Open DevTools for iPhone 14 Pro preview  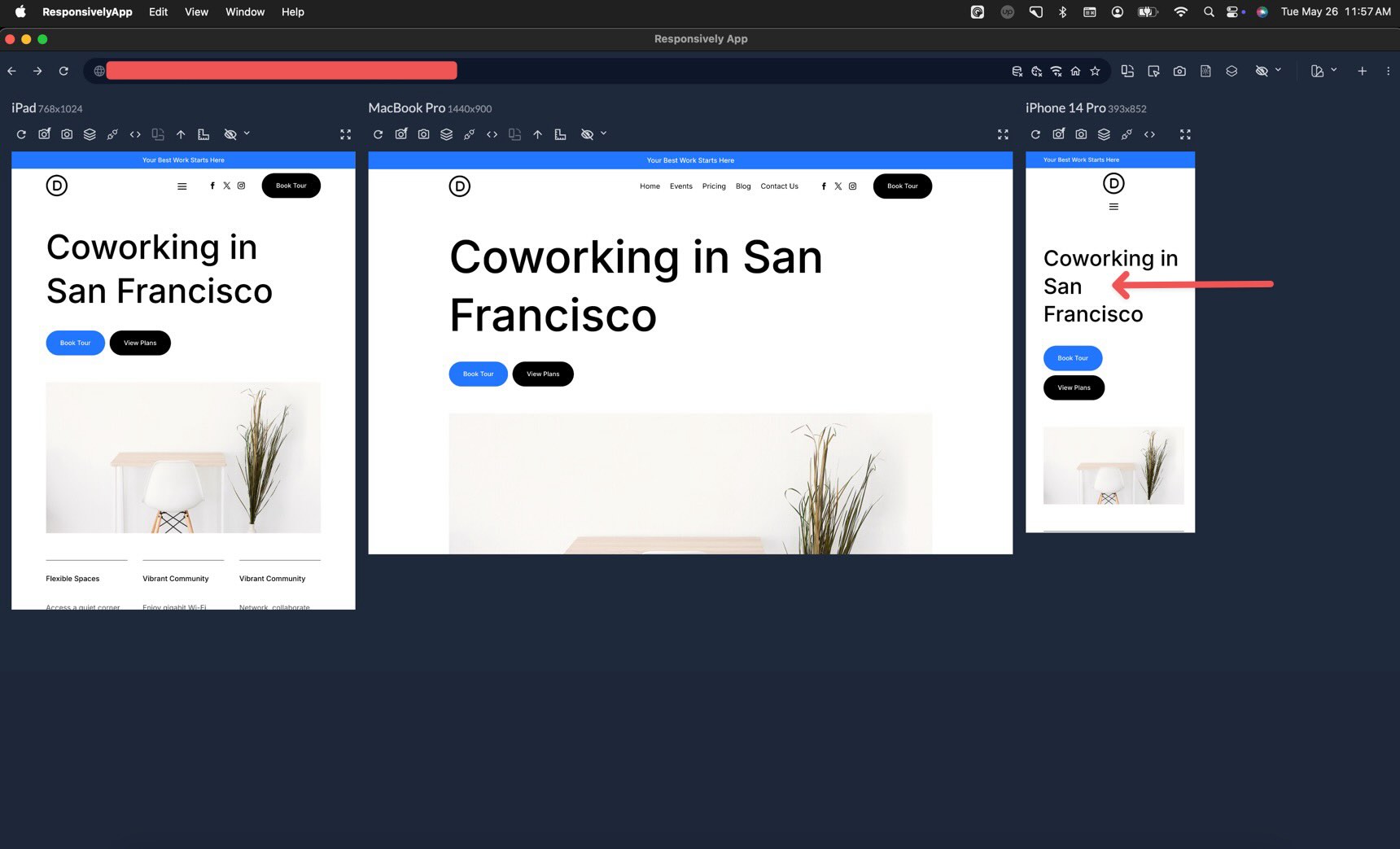pos(1149,134)
